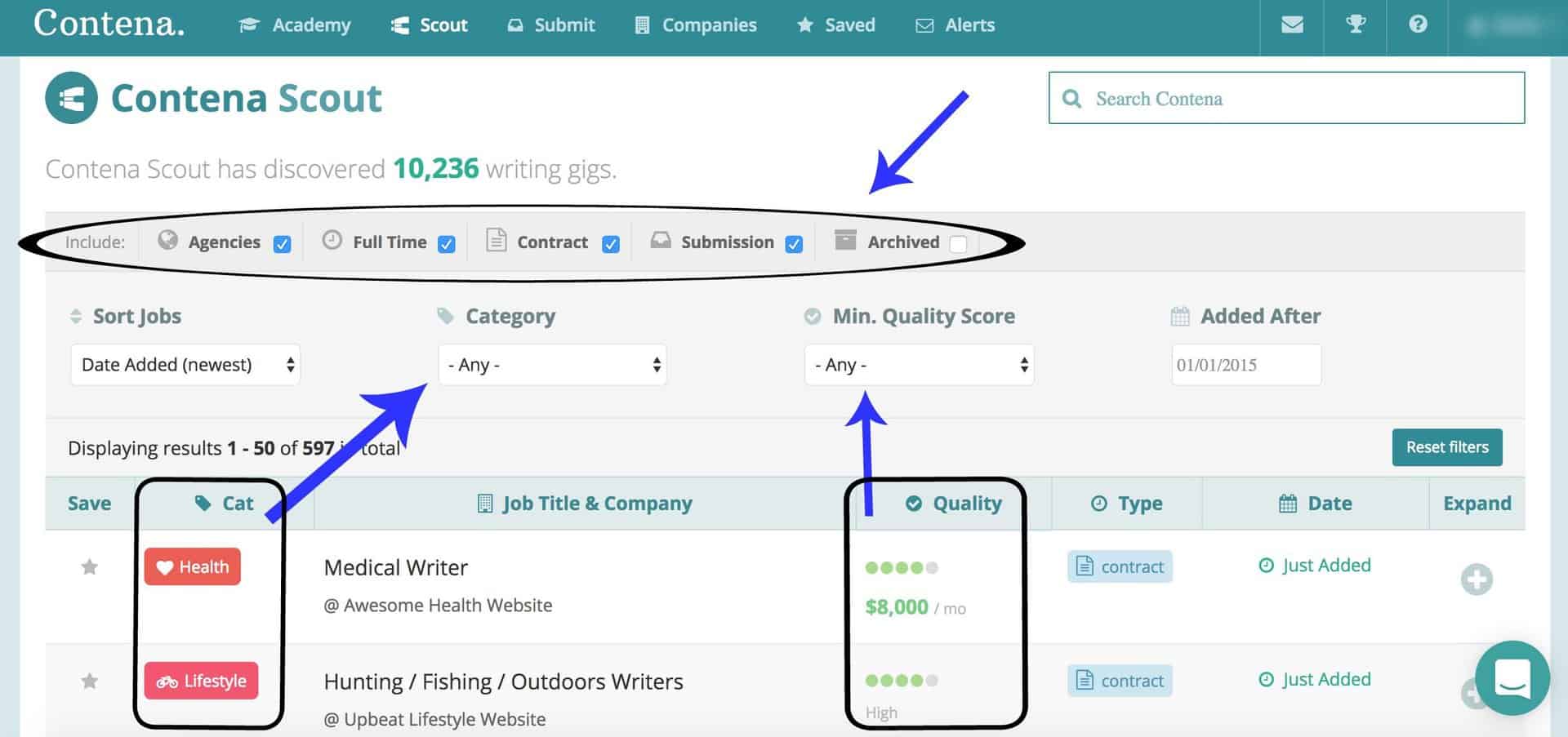This screenshot has width=1568, height=737.
Task: Uncheck the Contract checkbox
Action: point(611,244)
